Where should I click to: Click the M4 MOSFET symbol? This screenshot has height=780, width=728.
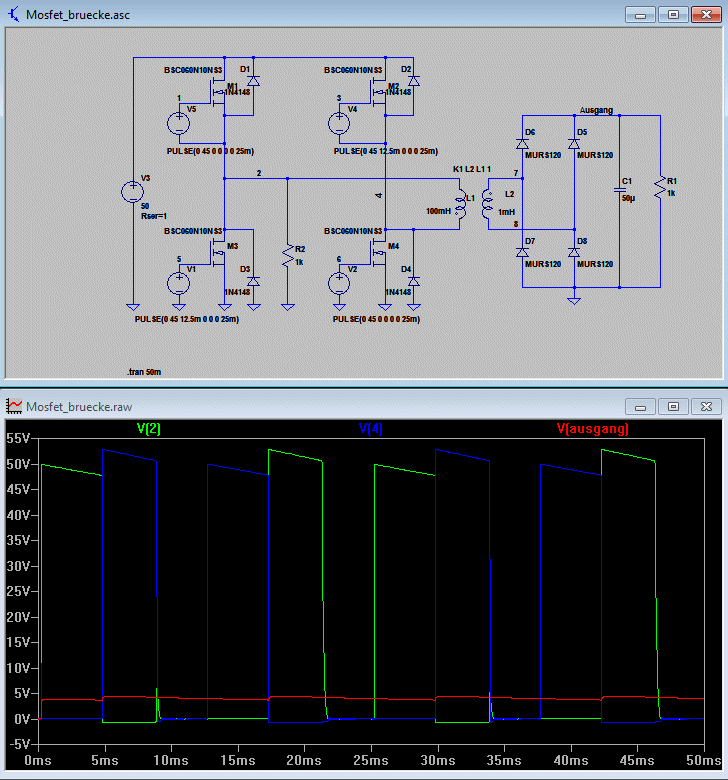(378, 253)
